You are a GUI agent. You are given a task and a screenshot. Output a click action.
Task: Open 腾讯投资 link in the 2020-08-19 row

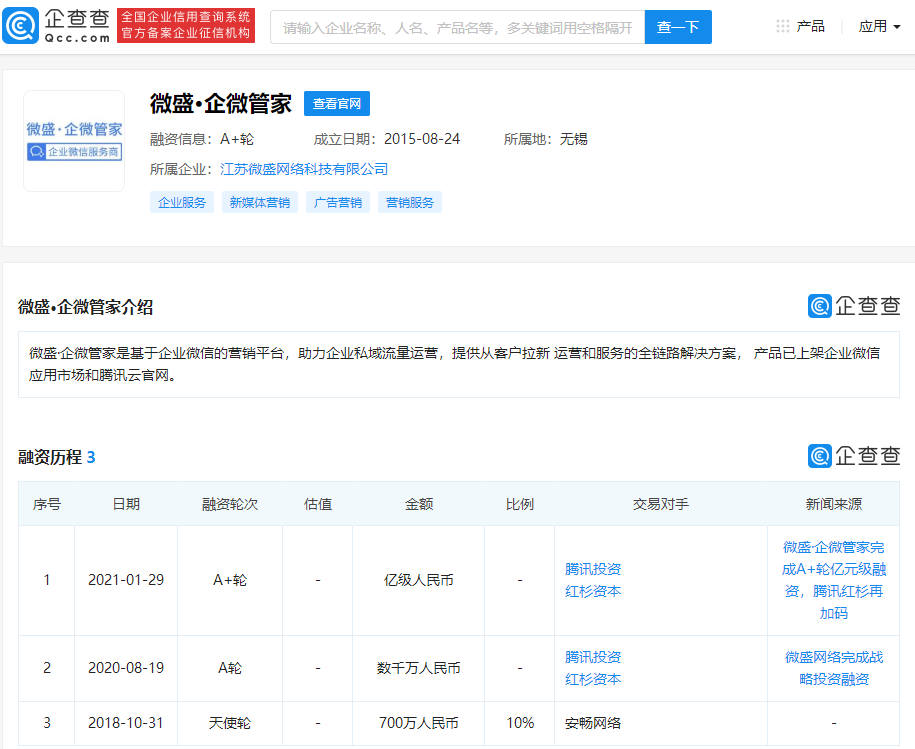pos(593,657)
